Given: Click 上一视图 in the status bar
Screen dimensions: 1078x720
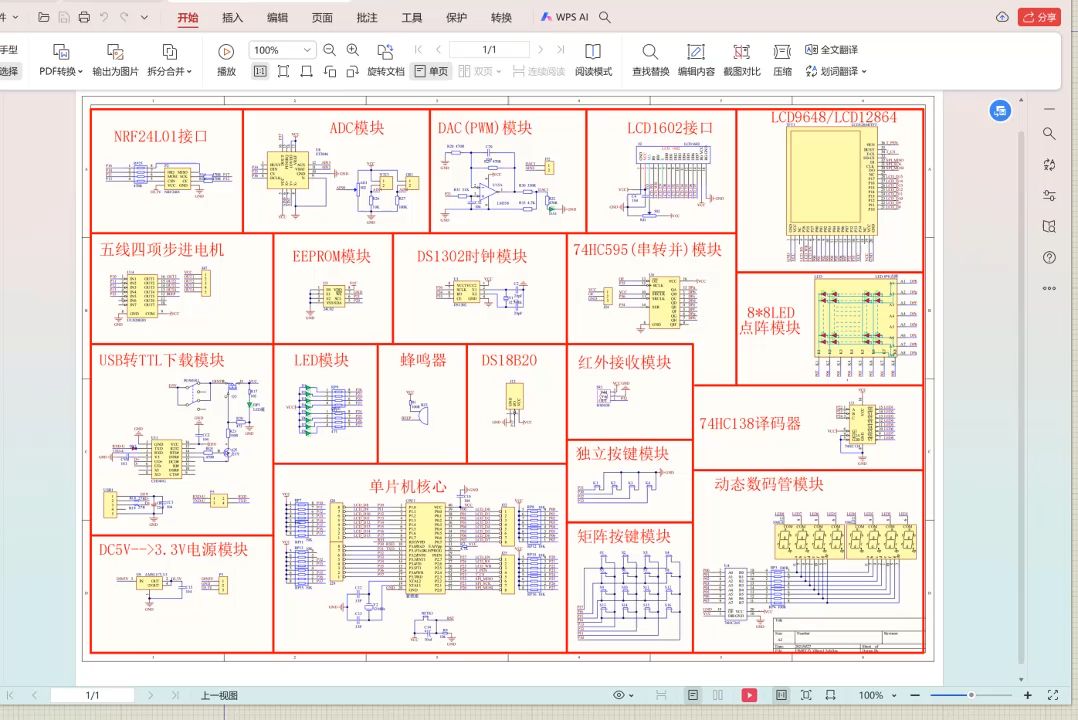Looking at the screenshot, I should (222, 695).
